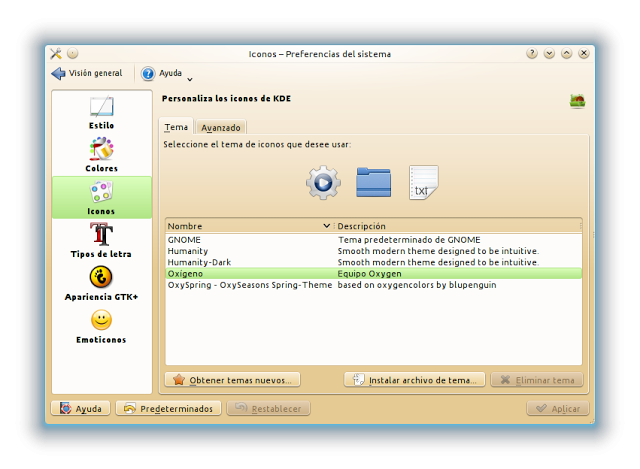
Task: Select the OxySpring Spring-Theme row
Action: click(250, 285)
